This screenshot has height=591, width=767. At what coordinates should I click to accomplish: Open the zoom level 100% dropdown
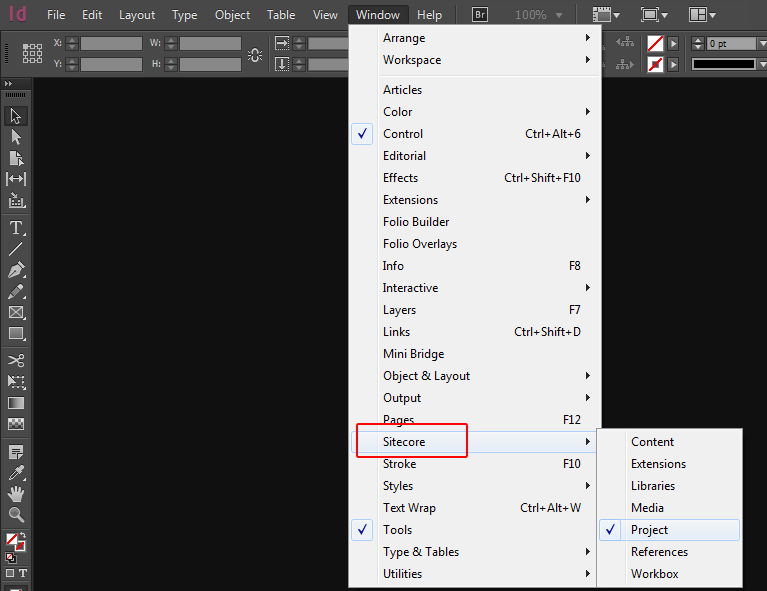[539, 15]
